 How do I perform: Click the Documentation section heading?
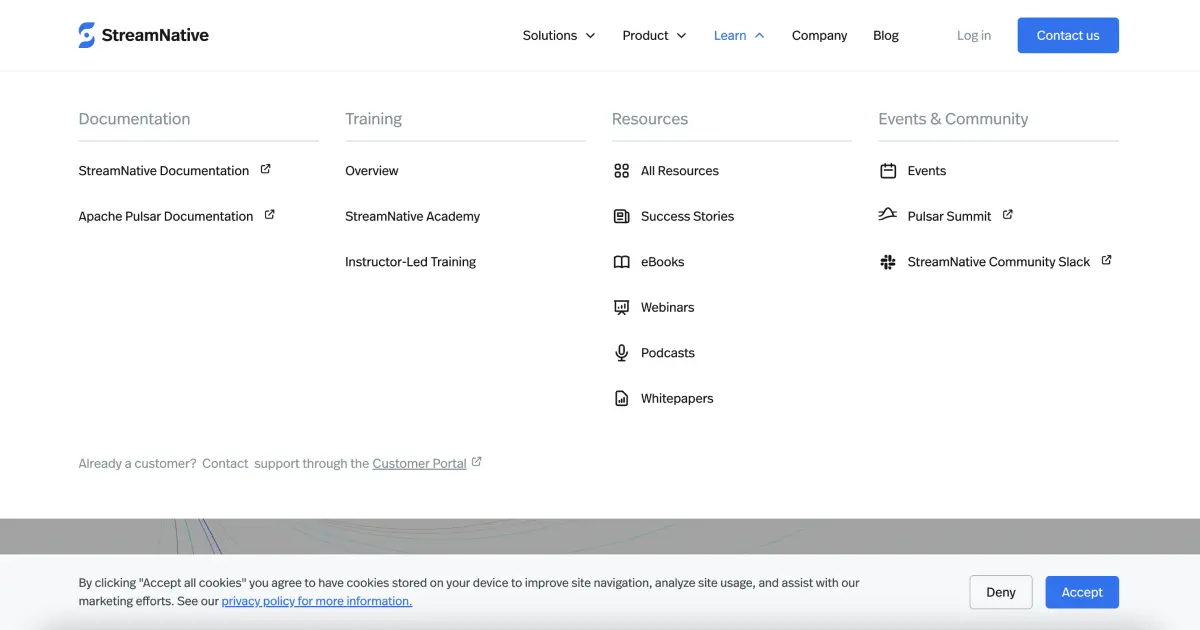pos(134,119)
